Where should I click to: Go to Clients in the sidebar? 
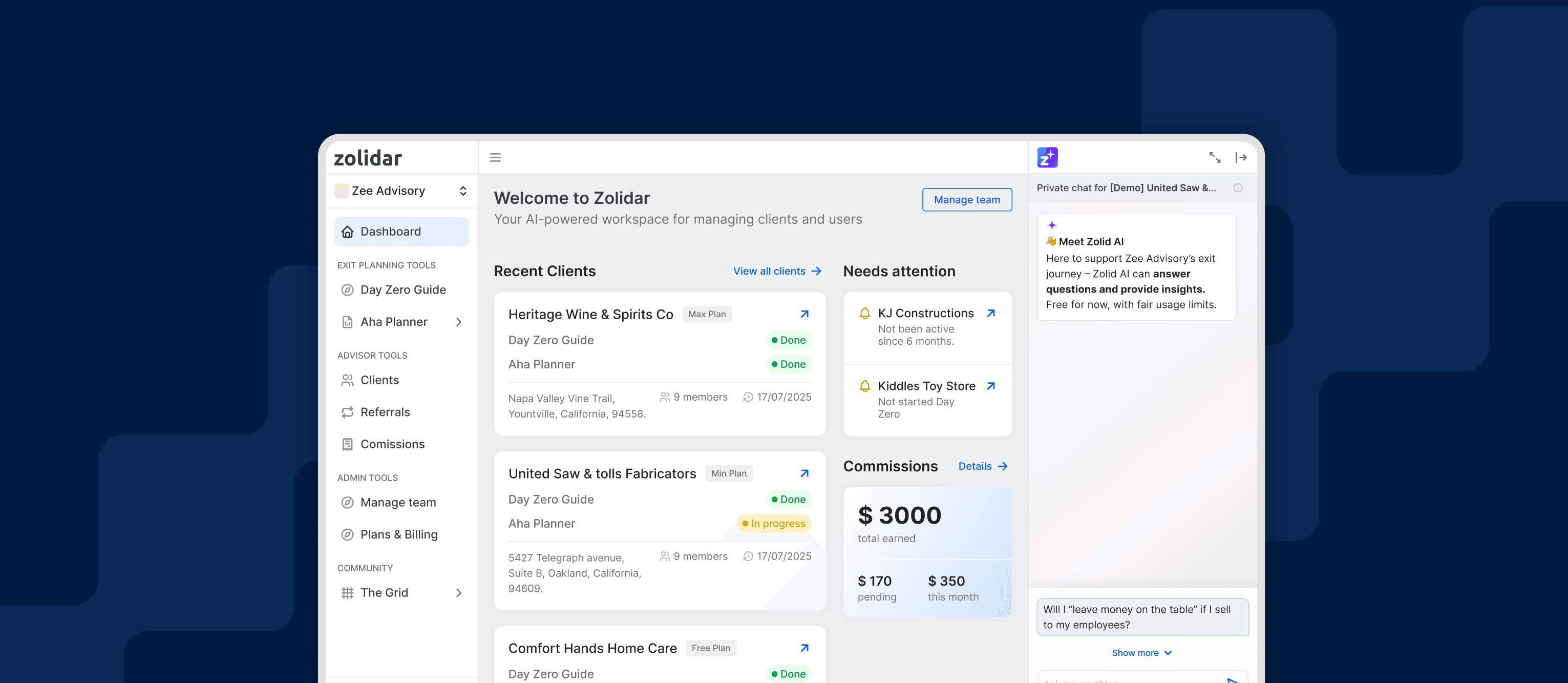(x=379, y=380)
